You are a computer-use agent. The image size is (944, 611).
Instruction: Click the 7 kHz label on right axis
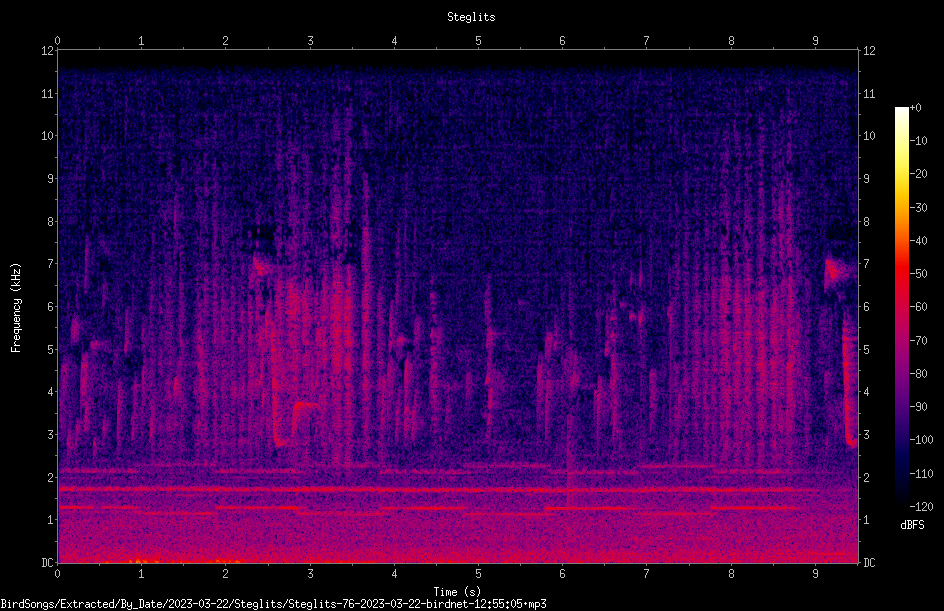click(x=866, y=264)
